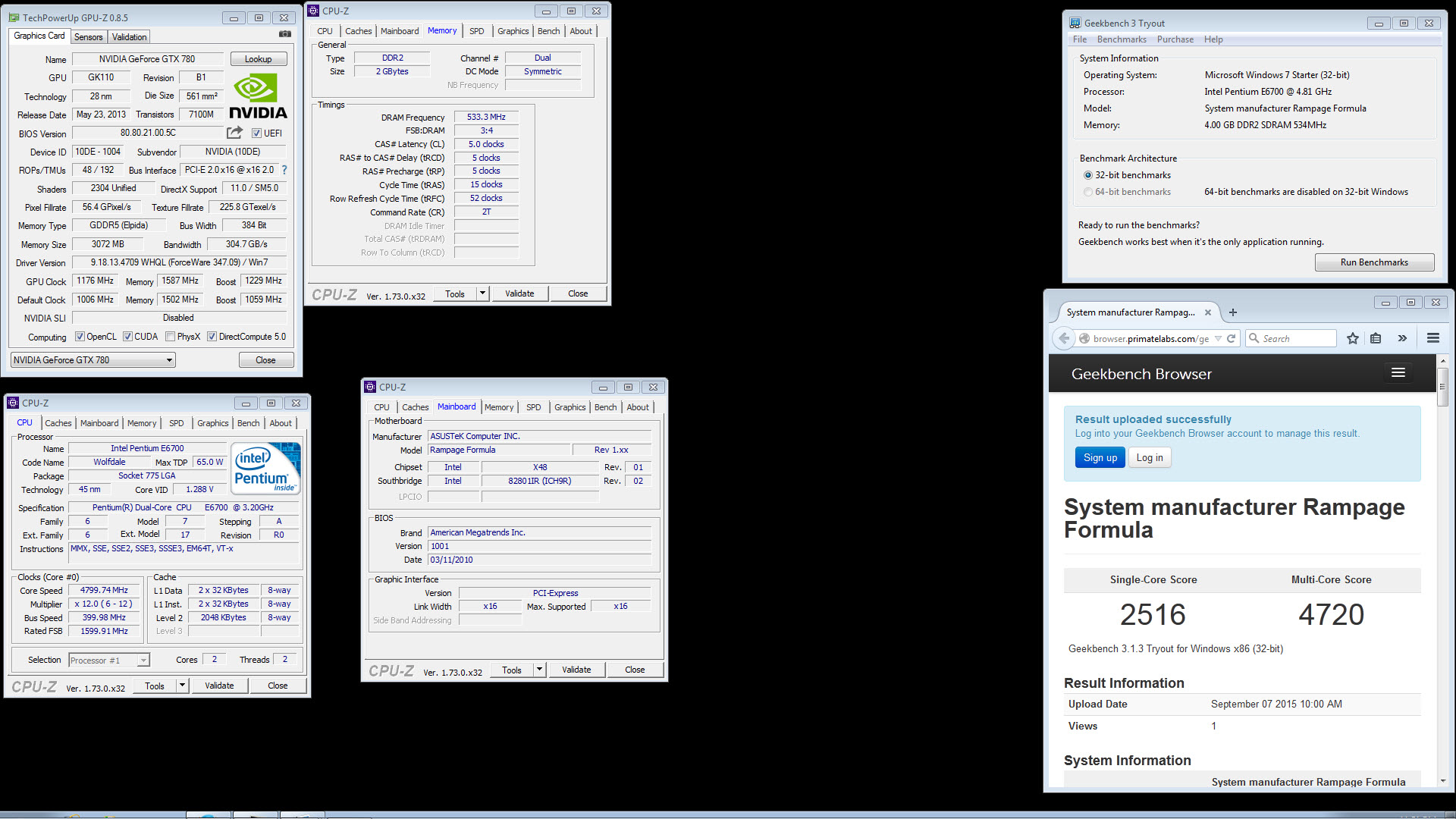1456x819 pixels.
Task: Toggle the DirectCompute 5.0 checkbox
Action: (212, 337)
